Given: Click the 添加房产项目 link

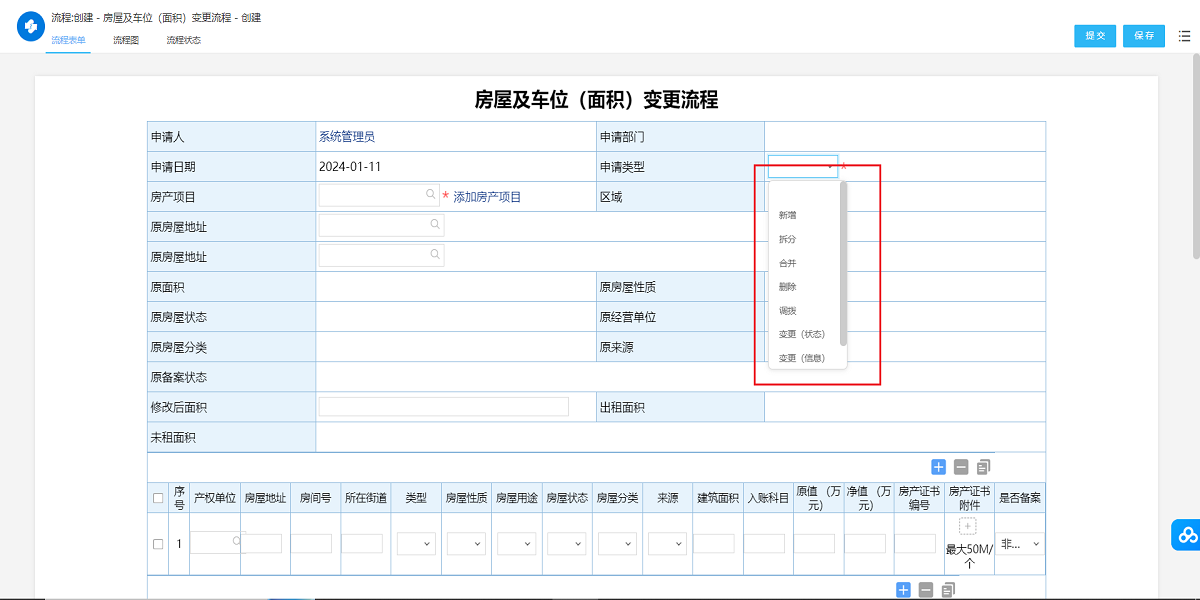Looking at the screenshot, I should point(487,197).
